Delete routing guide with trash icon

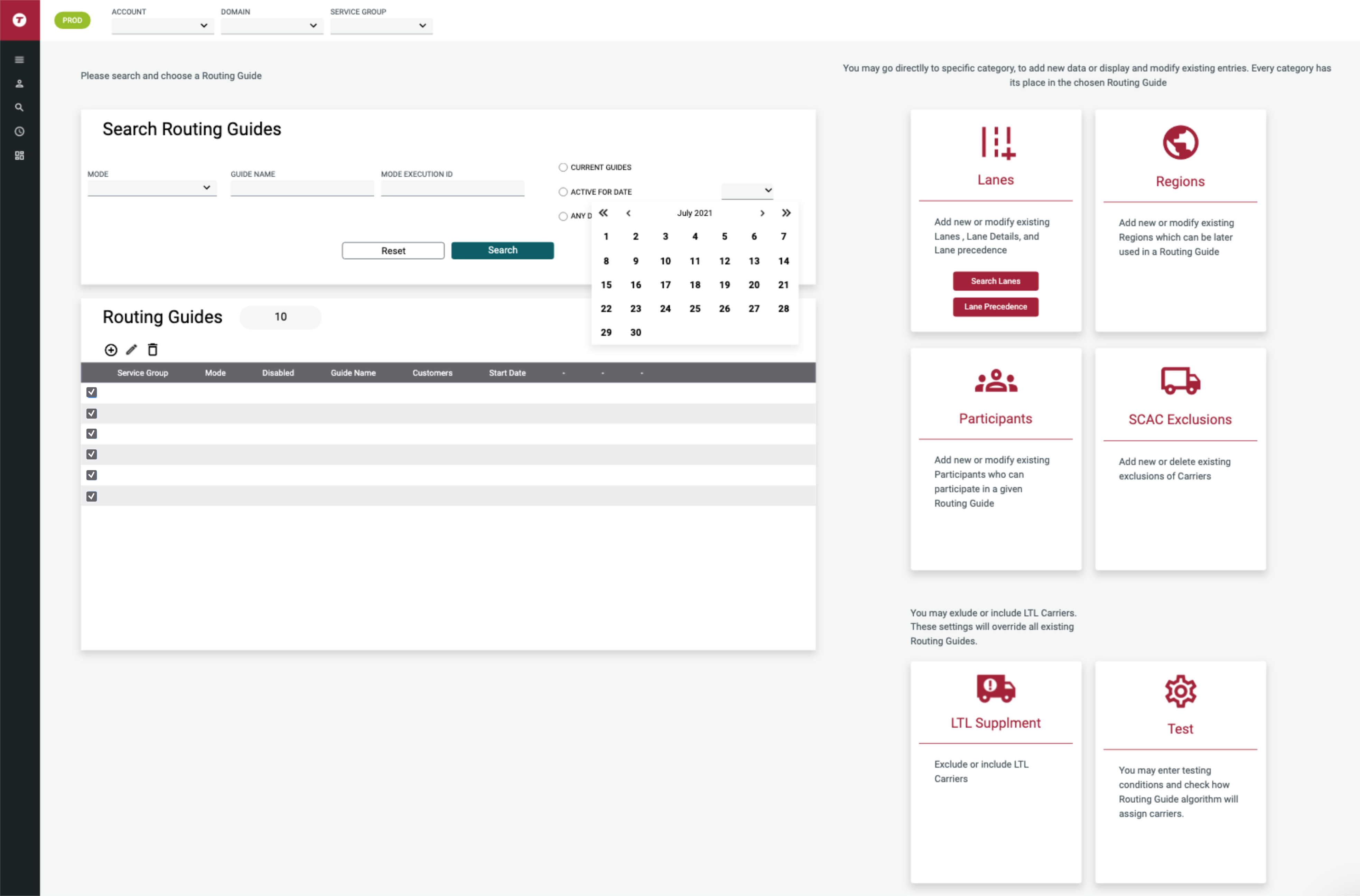(152, 349)
